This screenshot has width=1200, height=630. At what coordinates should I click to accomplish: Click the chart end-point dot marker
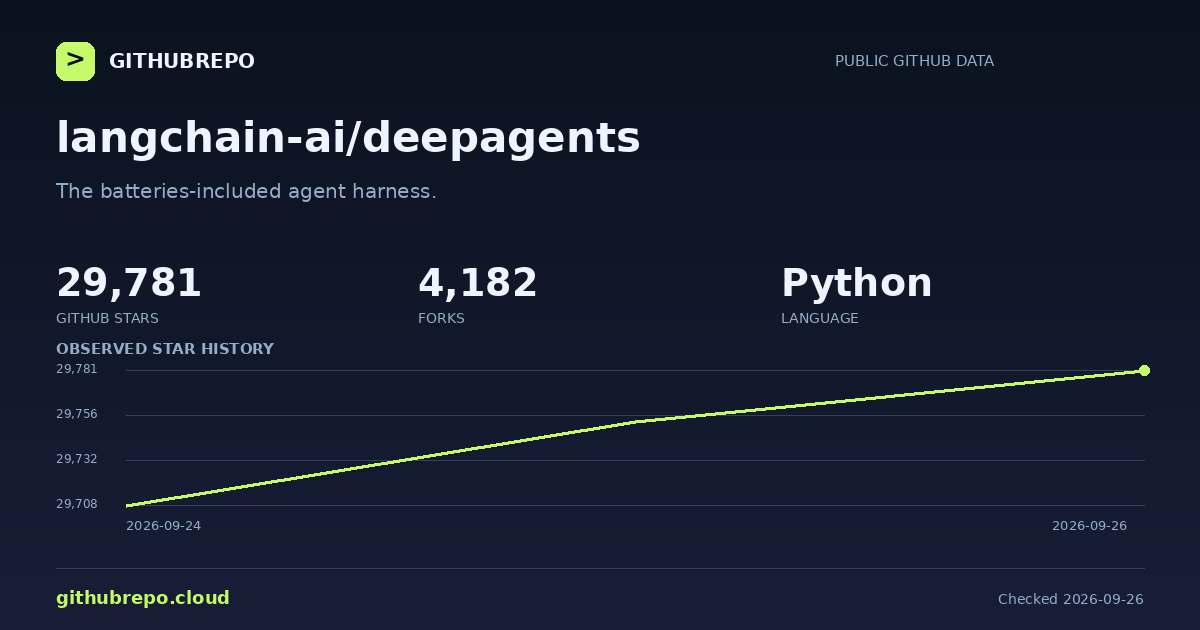[1144, 371]
